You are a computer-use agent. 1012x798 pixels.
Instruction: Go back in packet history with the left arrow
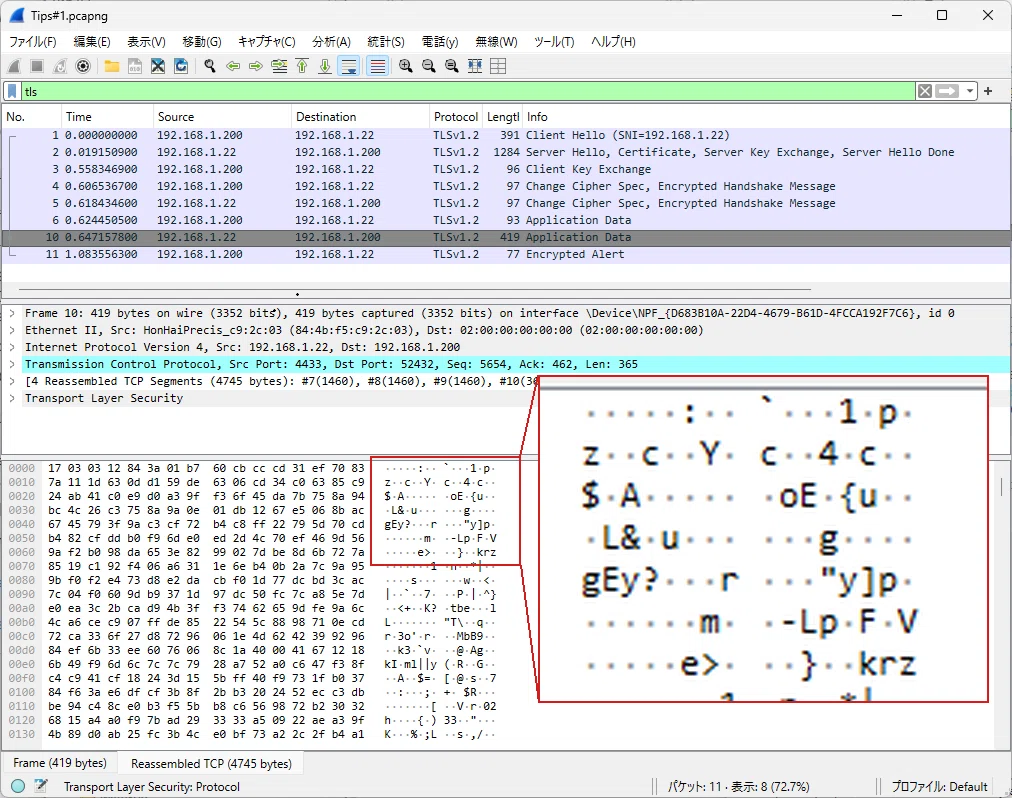pyautogui.click(x=233, y=66)
